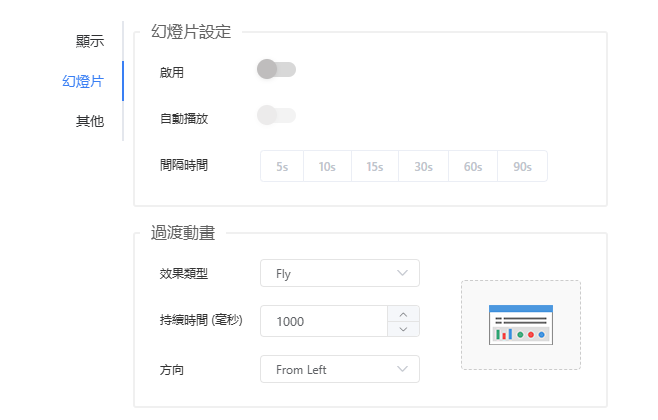
Task: Click the 效果類型 dropdown chevron arrow
Action: (403, 273)
